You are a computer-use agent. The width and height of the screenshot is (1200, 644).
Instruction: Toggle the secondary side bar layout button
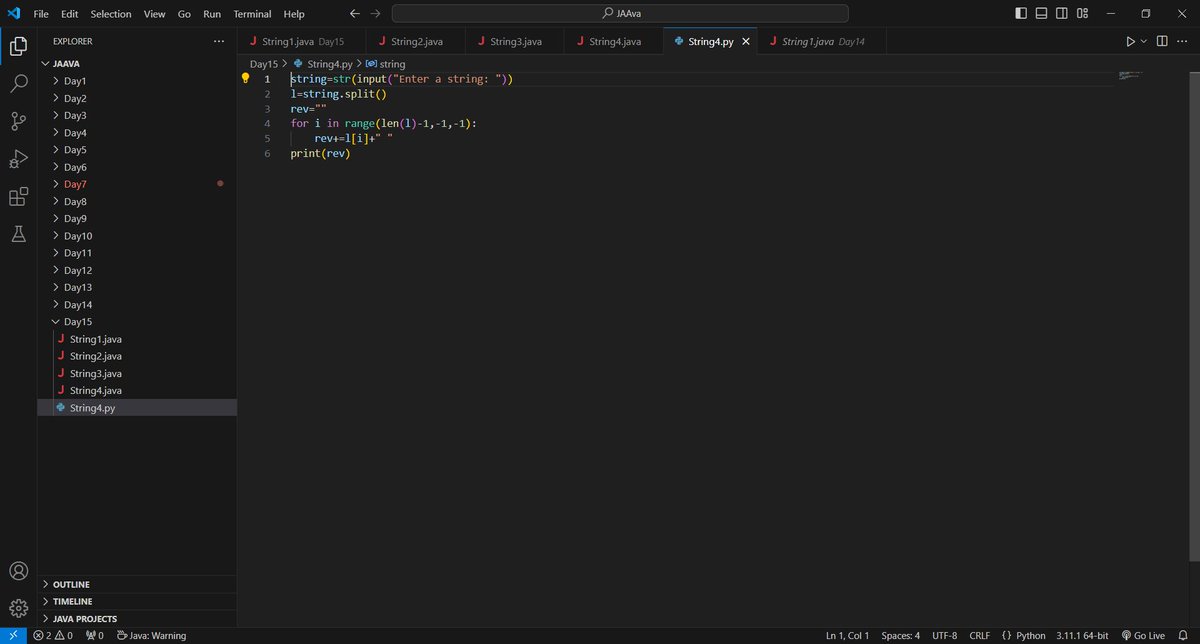pos(1062,14)
